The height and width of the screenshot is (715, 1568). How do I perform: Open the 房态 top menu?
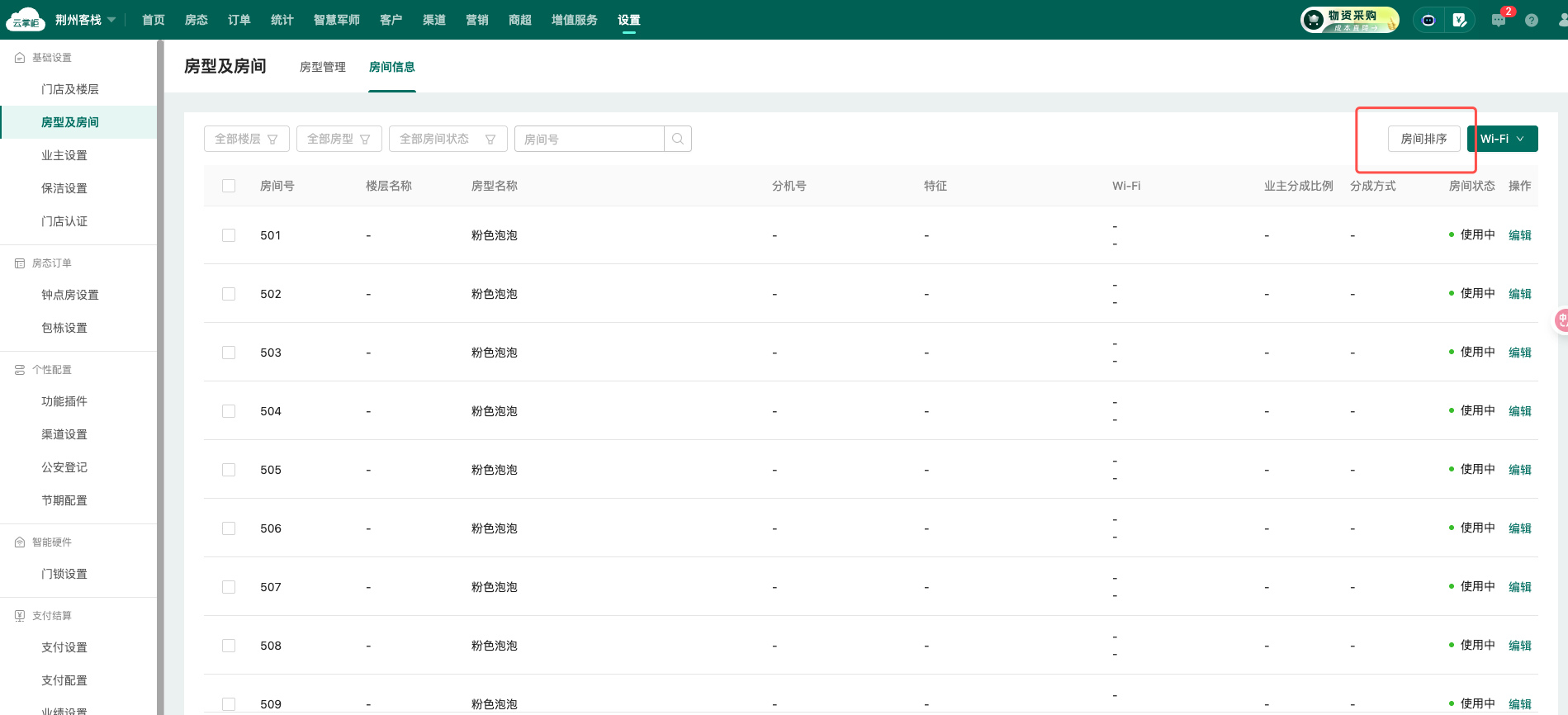pyautogui.click(x=197, y=20)
